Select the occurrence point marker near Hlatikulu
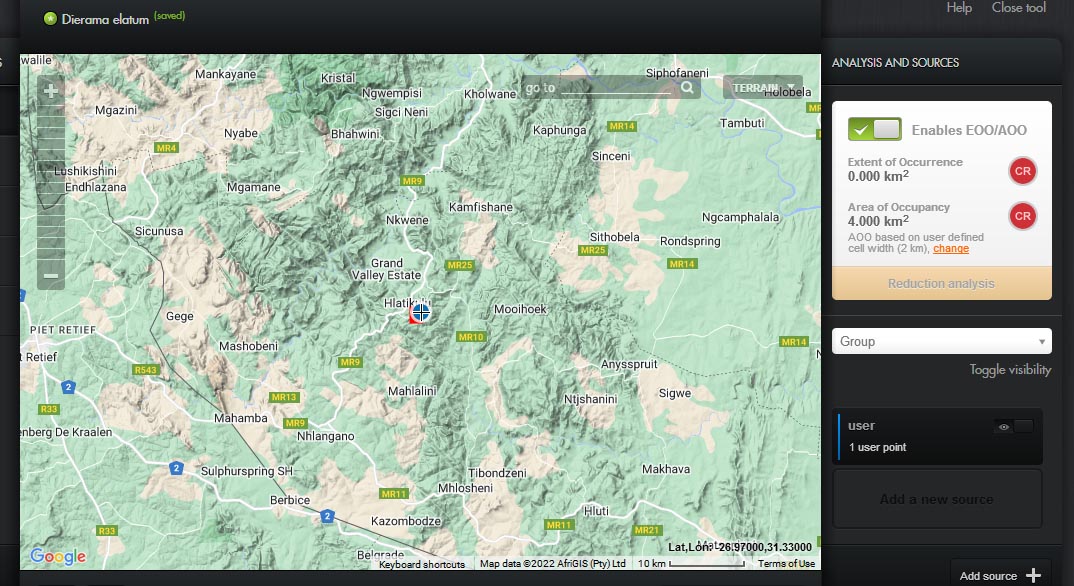This screenshot has width=1074, height=586. coord(421,312)
